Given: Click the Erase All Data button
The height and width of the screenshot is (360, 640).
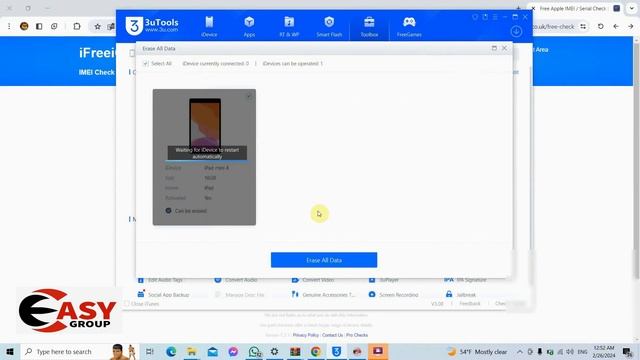Looking at the screenshot, I should click(324, 260).
